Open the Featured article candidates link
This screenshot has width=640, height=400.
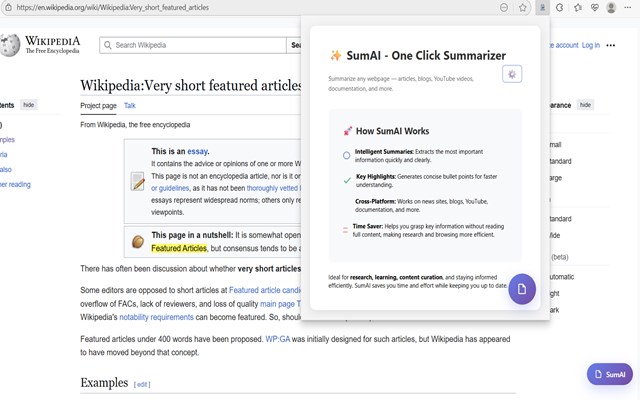click(x=265, y=290)
